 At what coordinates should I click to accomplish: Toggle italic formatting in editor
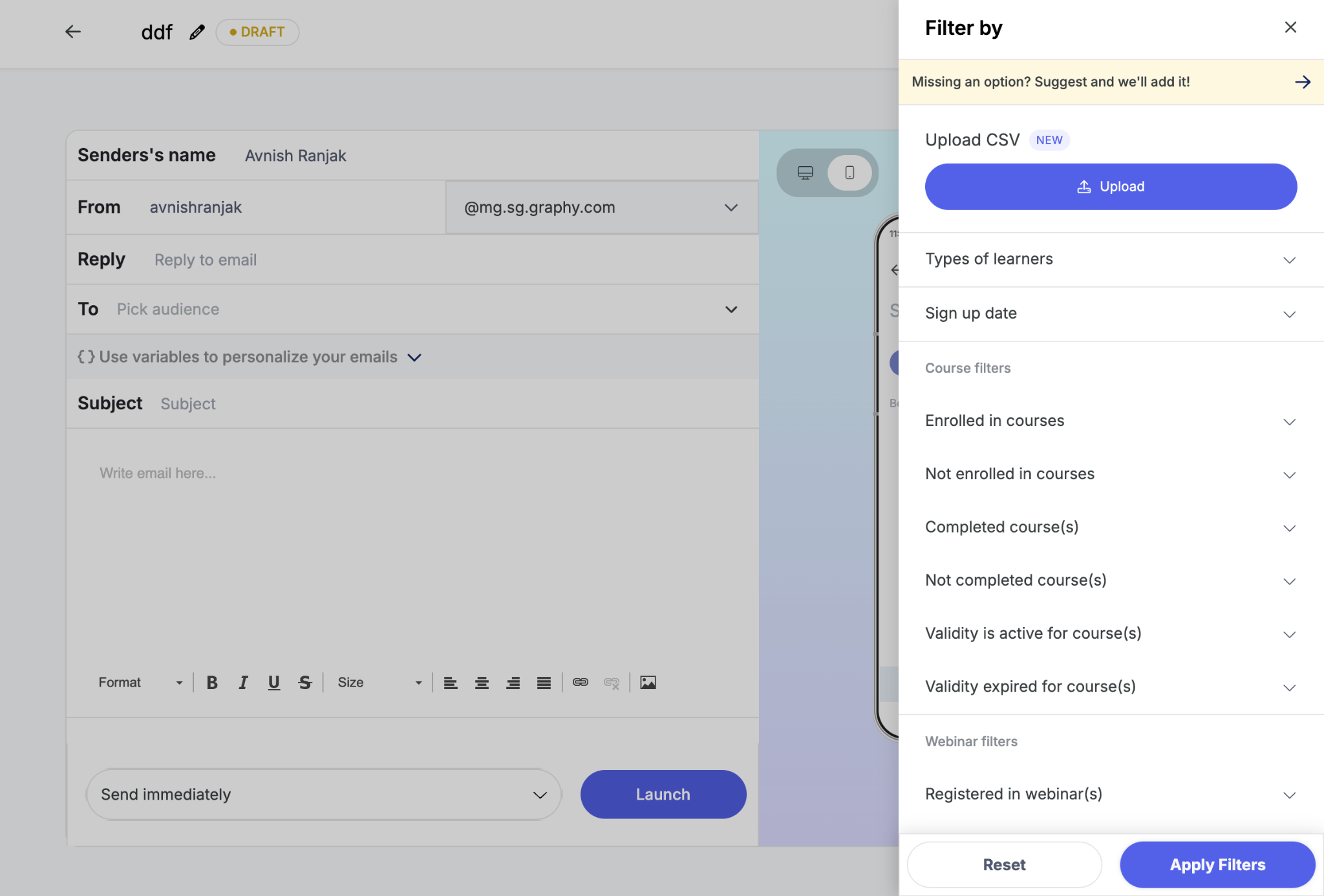[x=243, y=683]
